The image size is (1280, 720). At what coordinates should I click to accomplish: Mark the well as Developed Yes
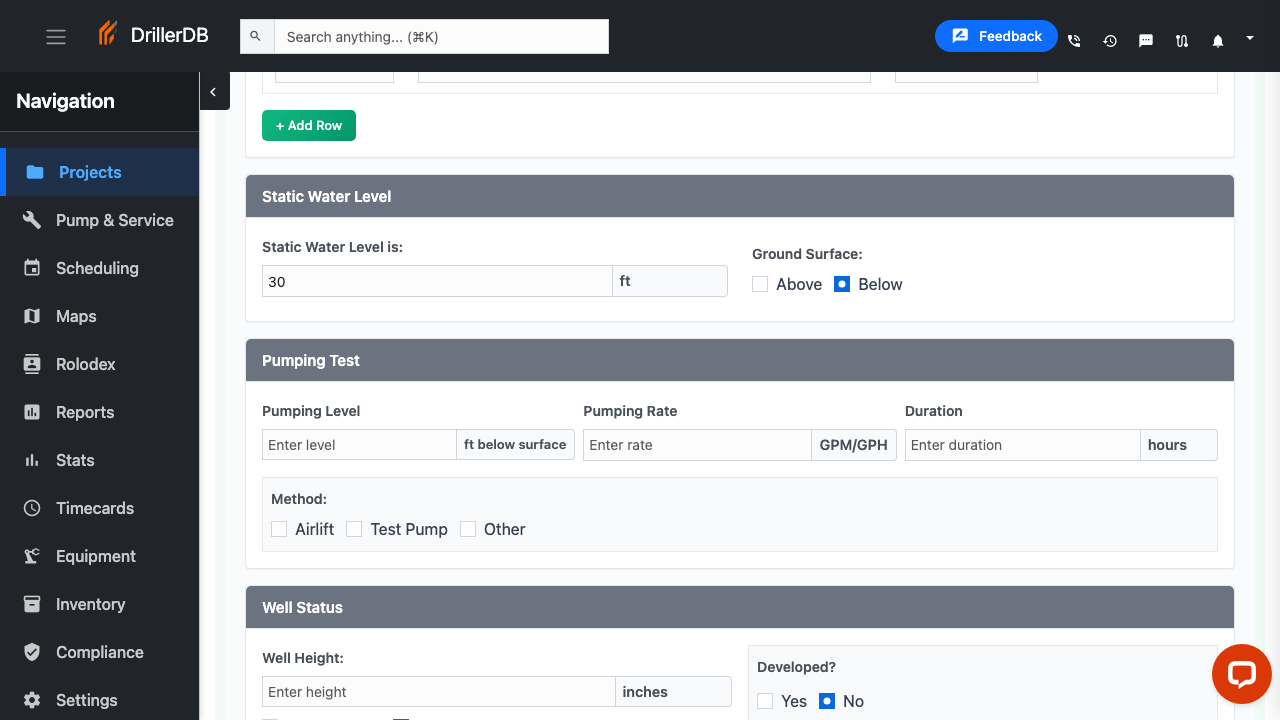pos(765,701)
